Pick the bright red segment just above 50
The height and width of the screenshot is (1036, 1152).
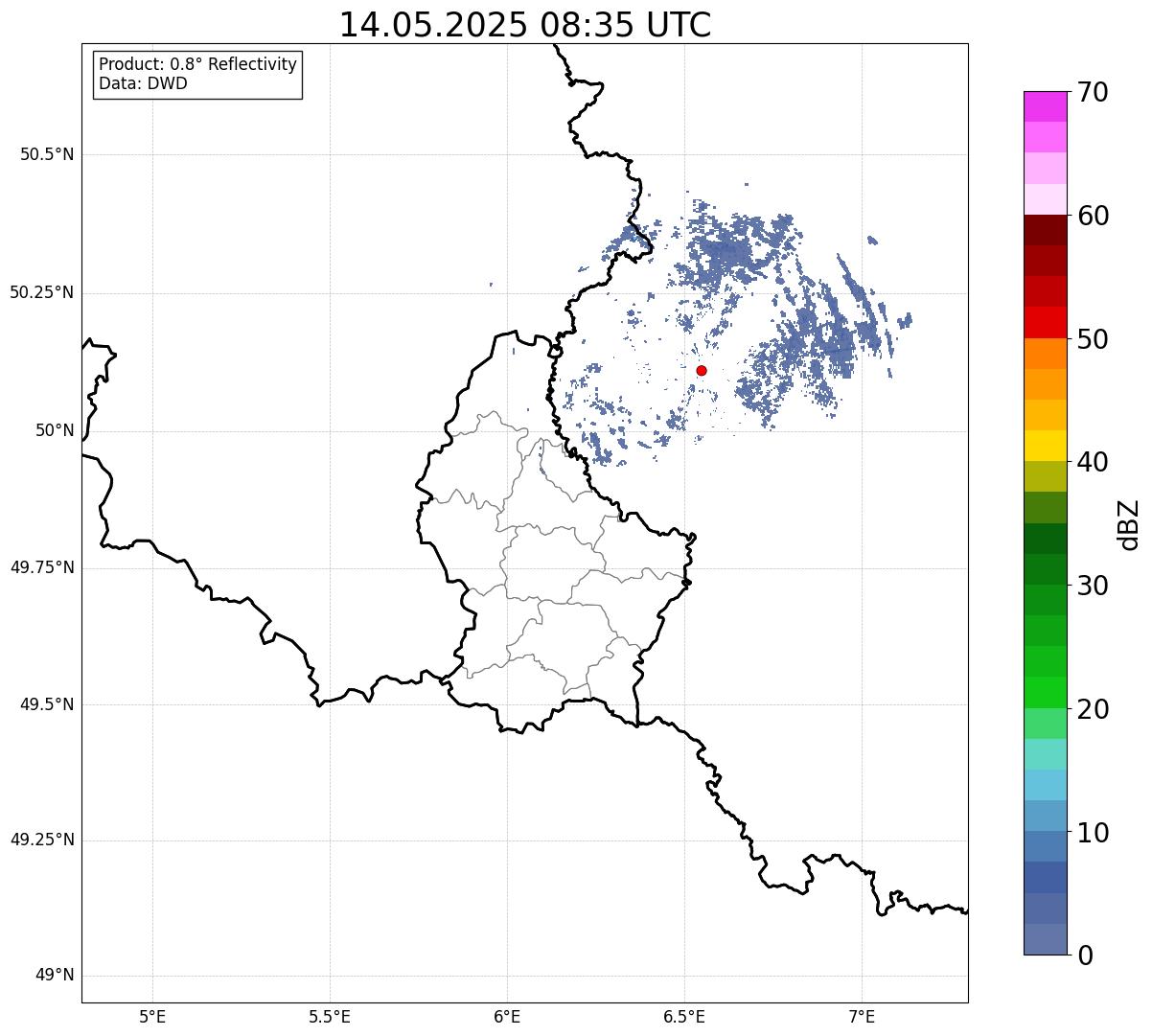[x=1046, y=323]
